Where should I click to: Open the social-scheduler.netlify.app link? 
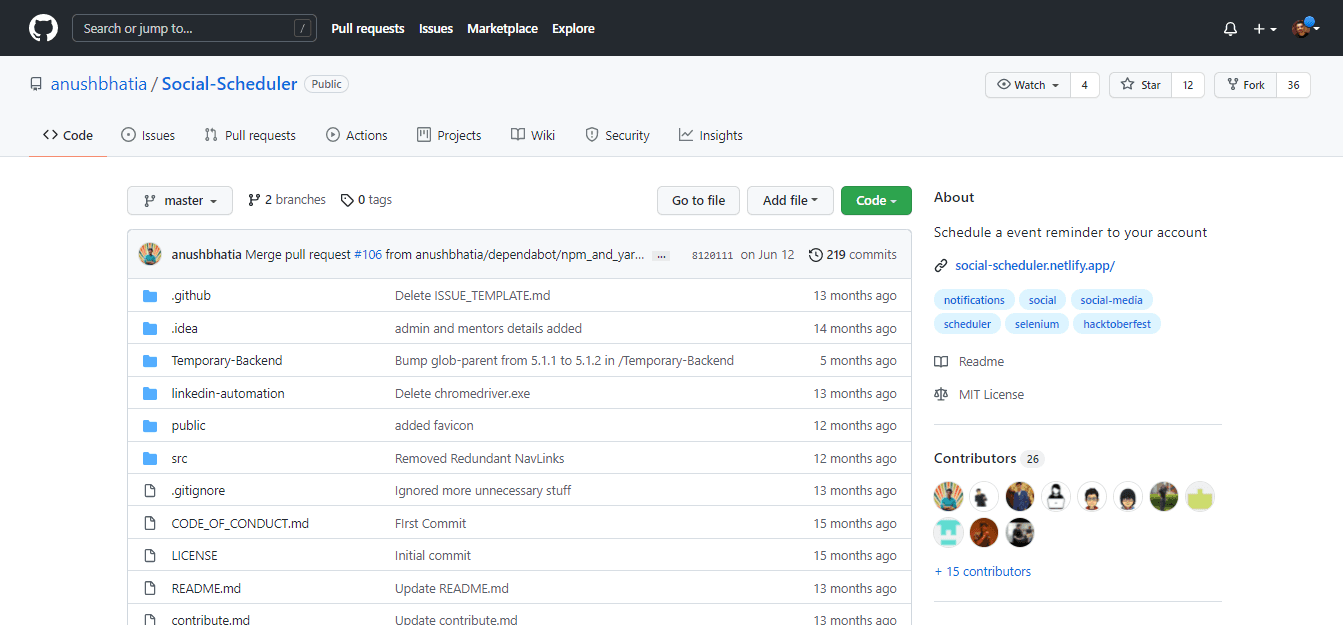[x=1034, y=265]
